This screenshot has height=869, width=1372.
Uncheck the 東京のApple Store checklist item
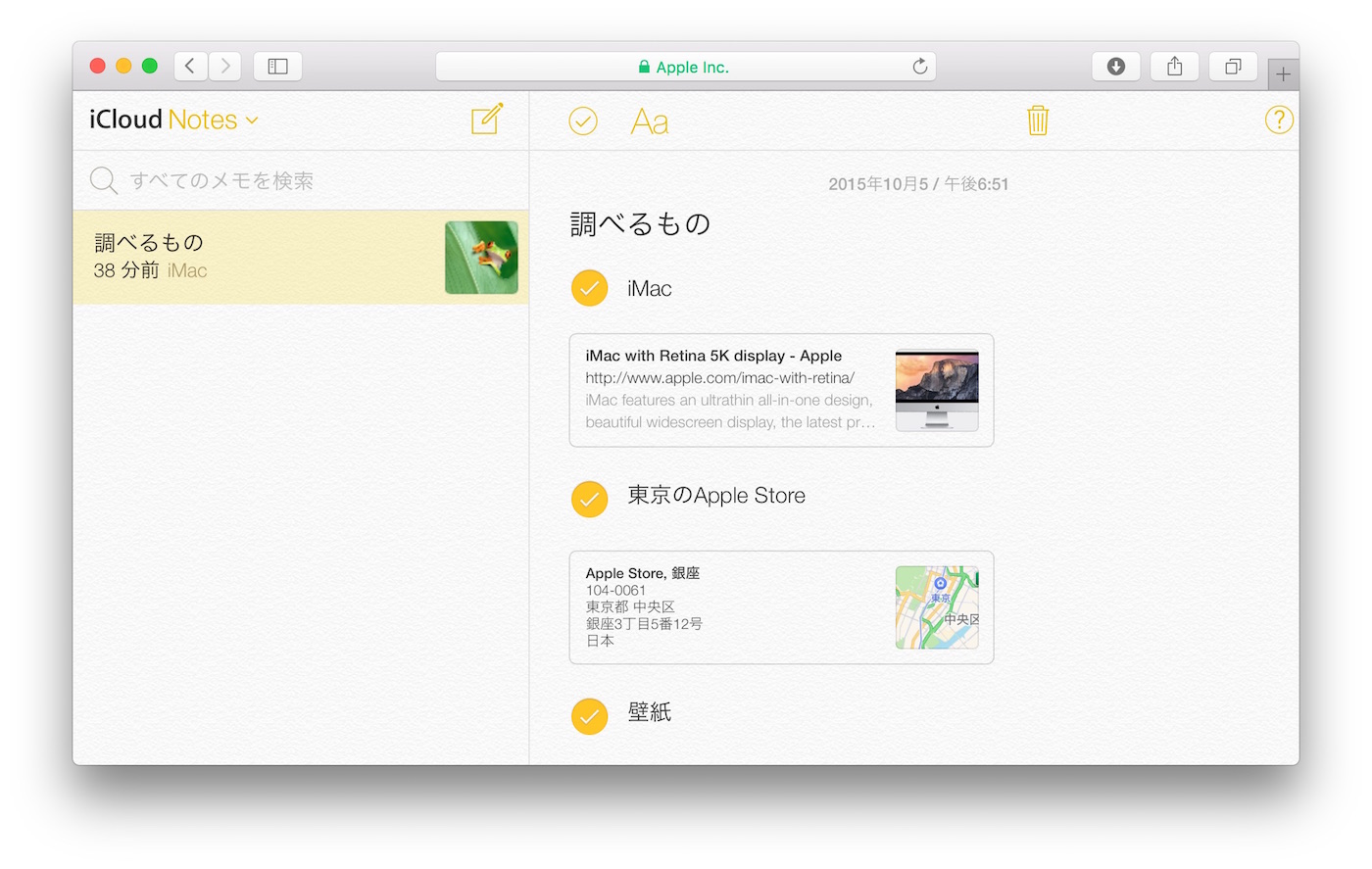590,499
